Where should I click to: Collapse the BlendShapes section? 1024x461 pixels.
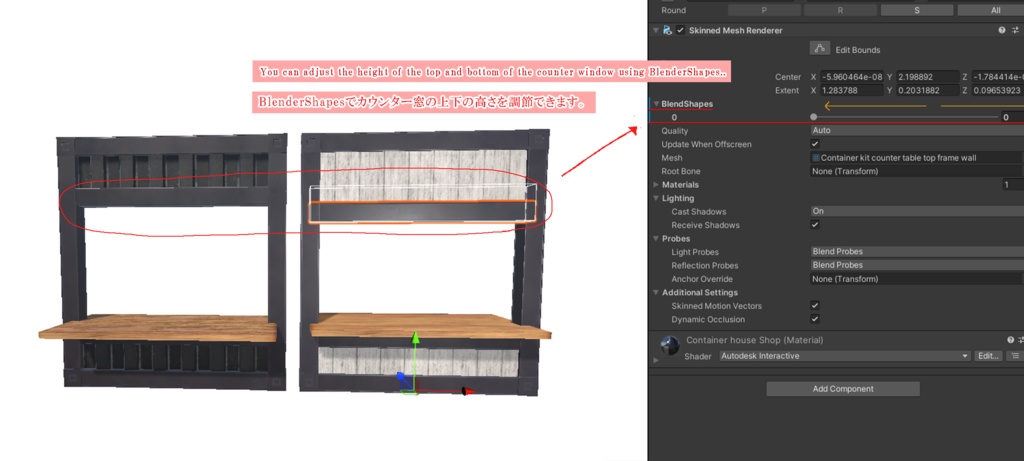coord(656,104)
